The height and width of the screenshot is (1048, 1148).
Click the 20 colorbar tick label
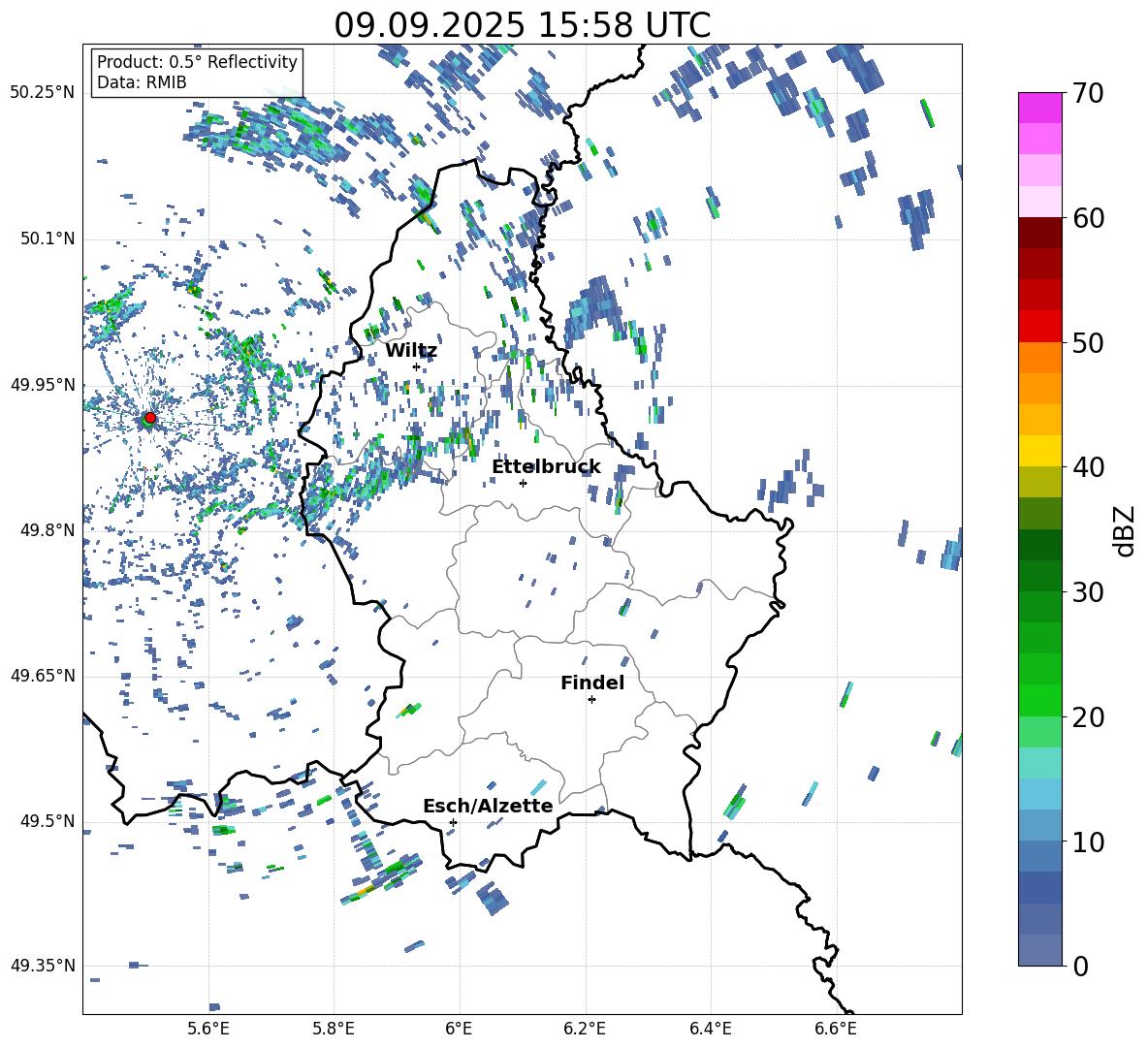(x=1087, y=717)
